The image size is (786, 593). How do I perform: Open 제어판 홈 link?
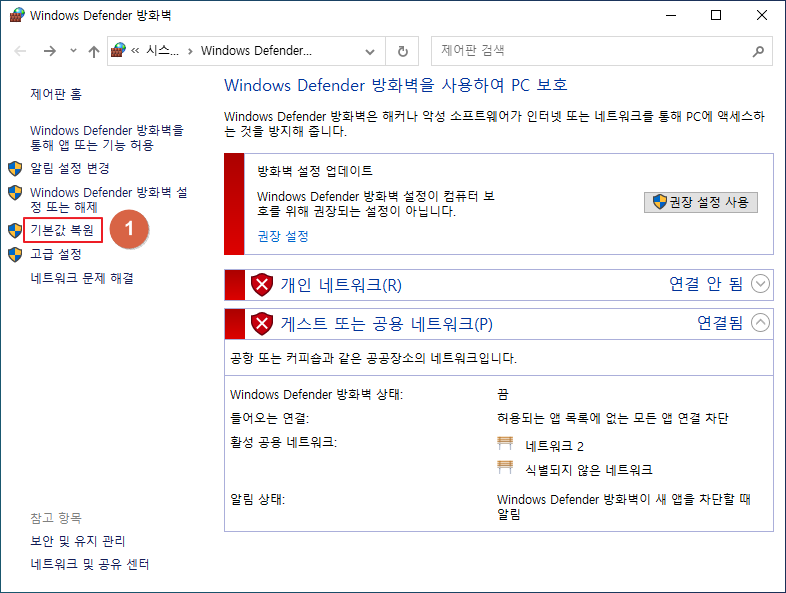tap(56, 94)
